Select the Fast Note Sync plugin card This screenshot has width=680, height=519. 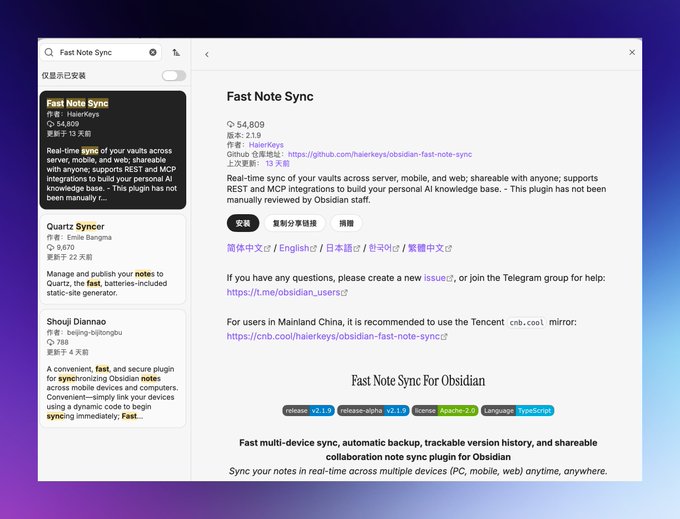click(x=113, y=150)
